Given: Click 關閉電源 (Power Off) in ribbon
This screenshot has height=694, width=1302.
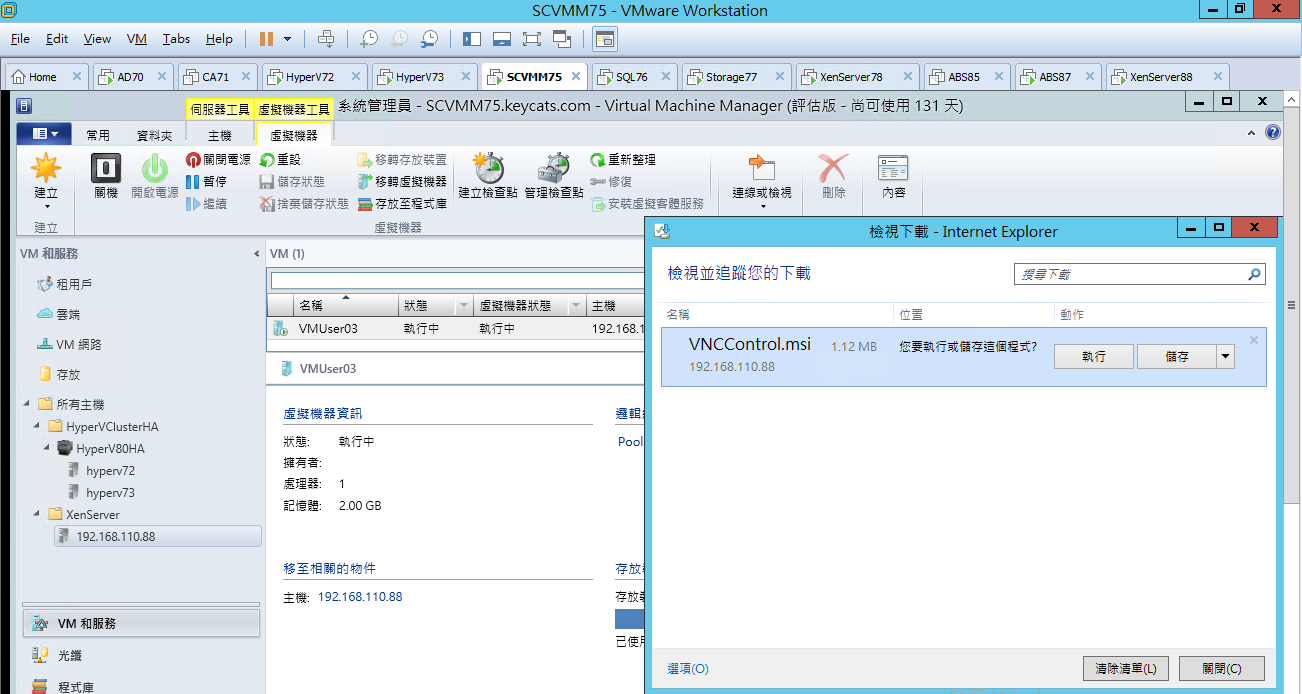Looking at the screenshot, I should [219, 160].
